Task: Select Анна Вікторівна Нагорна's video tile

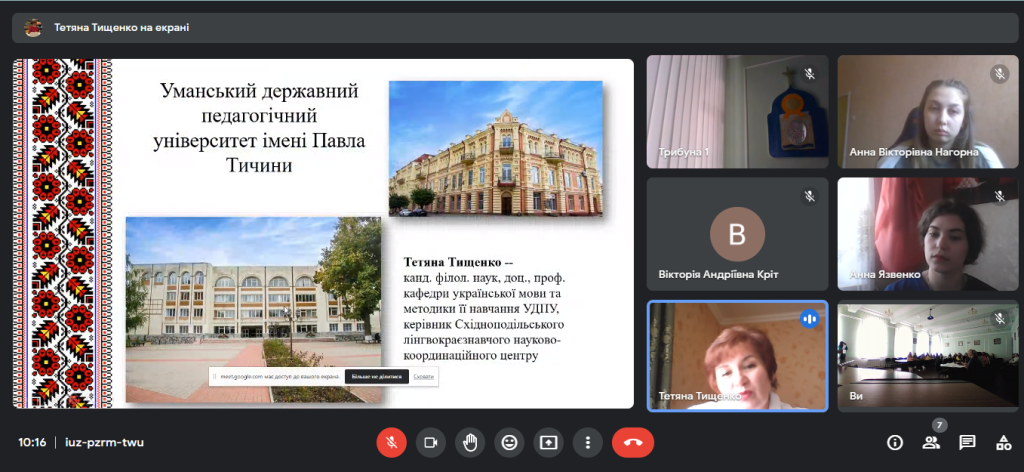Action: pos(927,111)
